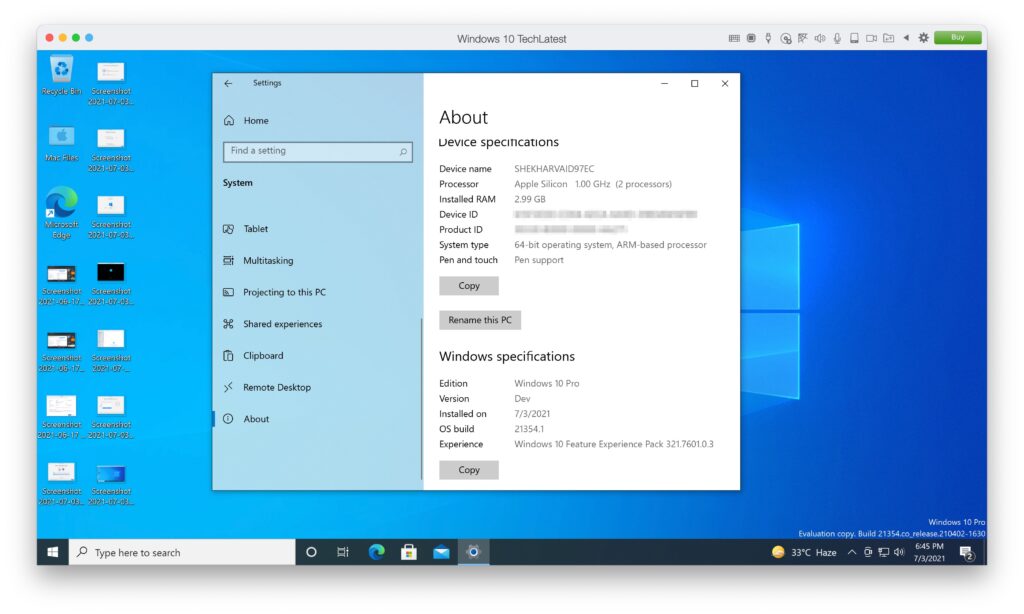Open Microsoft Edge from the taskbar
1024x614 pixels.
pyautogui.click(x=377, y=551)
